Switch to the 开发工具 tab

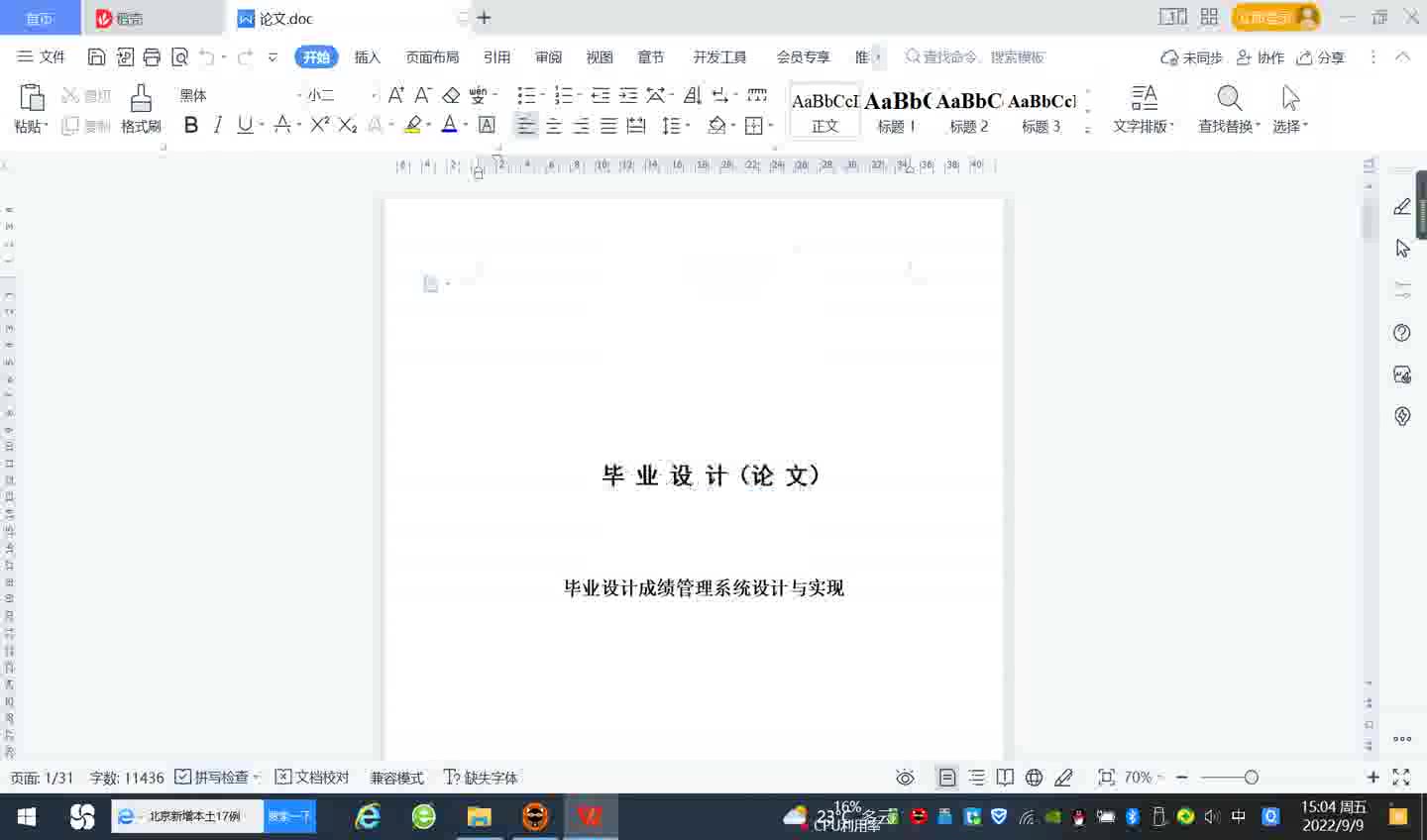tap(719, 57)
